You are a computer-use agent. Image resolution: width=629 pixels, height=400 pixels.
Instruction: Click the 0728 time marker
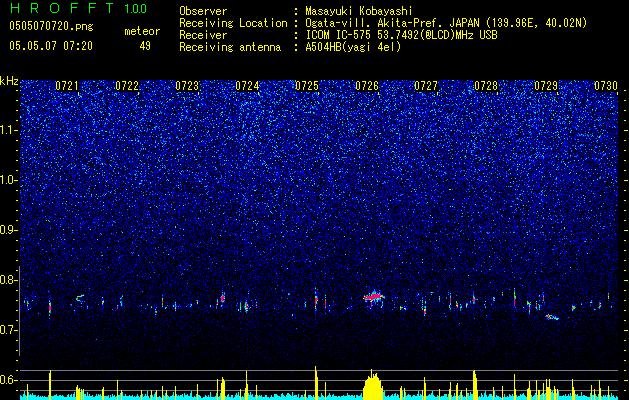486,86
